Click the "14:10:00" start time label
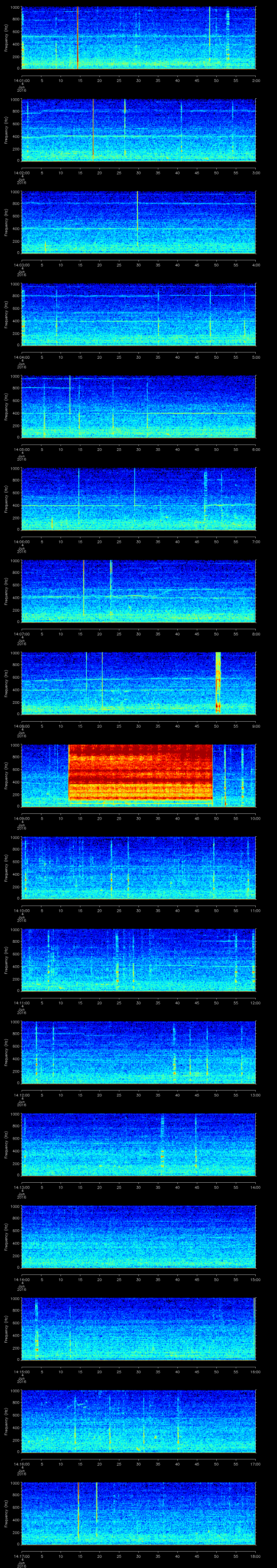The image size is (277, 1568). (x=22, y=910)
